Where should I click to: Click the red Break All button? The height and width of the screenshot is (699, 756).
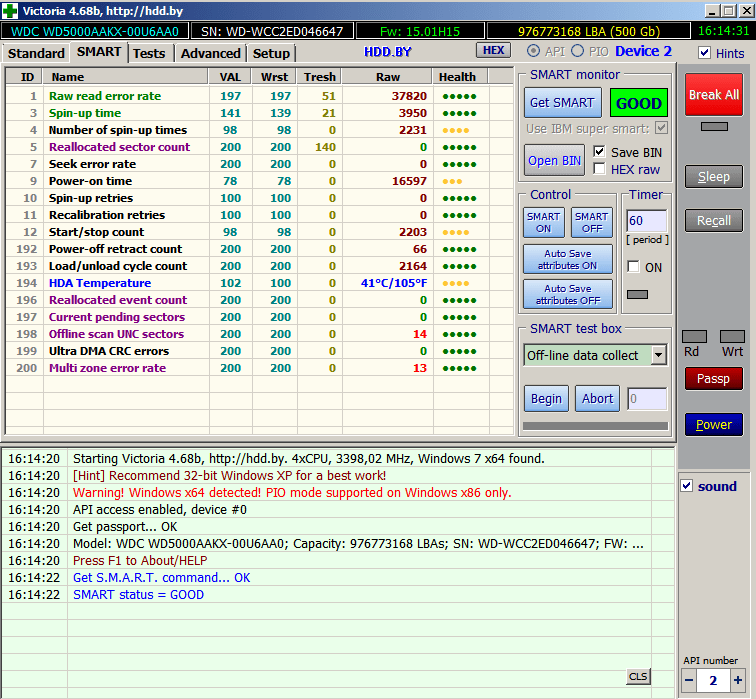point(714,94)
